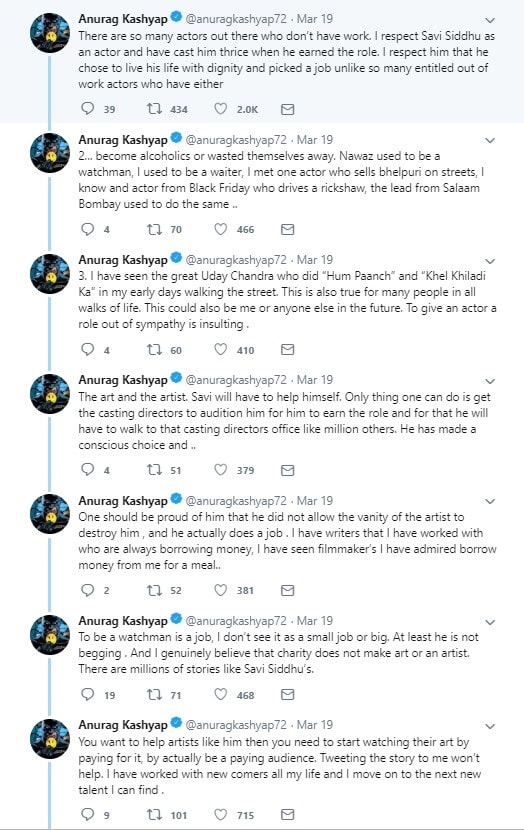Message icon on tweet with 381 likes

[287, 590]
